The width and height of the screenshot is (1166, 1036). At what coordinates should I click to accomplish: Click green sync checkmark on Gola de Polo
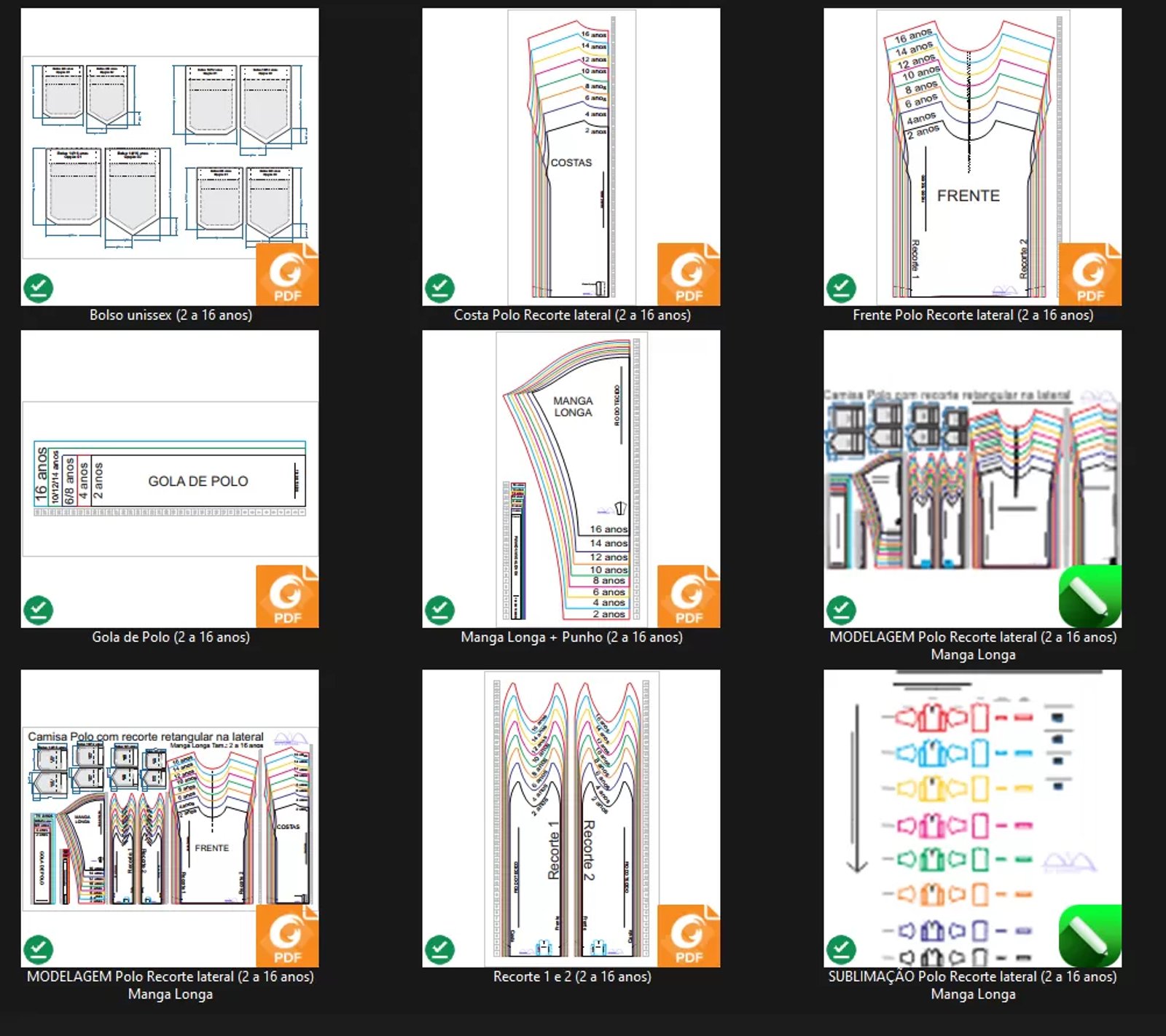point(39,610)
